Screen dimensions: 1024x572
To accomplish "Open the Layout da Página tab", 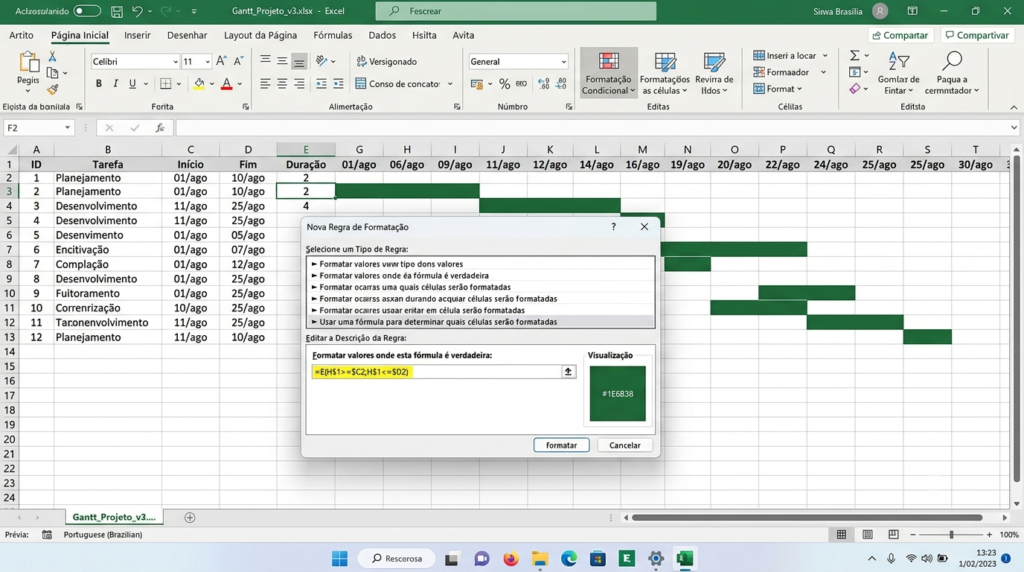I will tap(260, 35).
